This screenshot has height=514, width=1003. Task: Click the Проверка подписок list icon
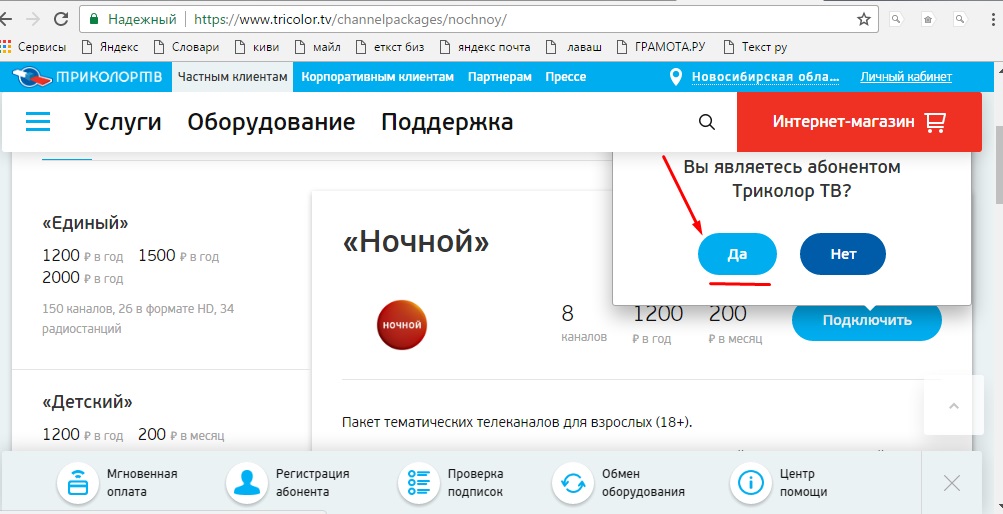pos(418,483)
